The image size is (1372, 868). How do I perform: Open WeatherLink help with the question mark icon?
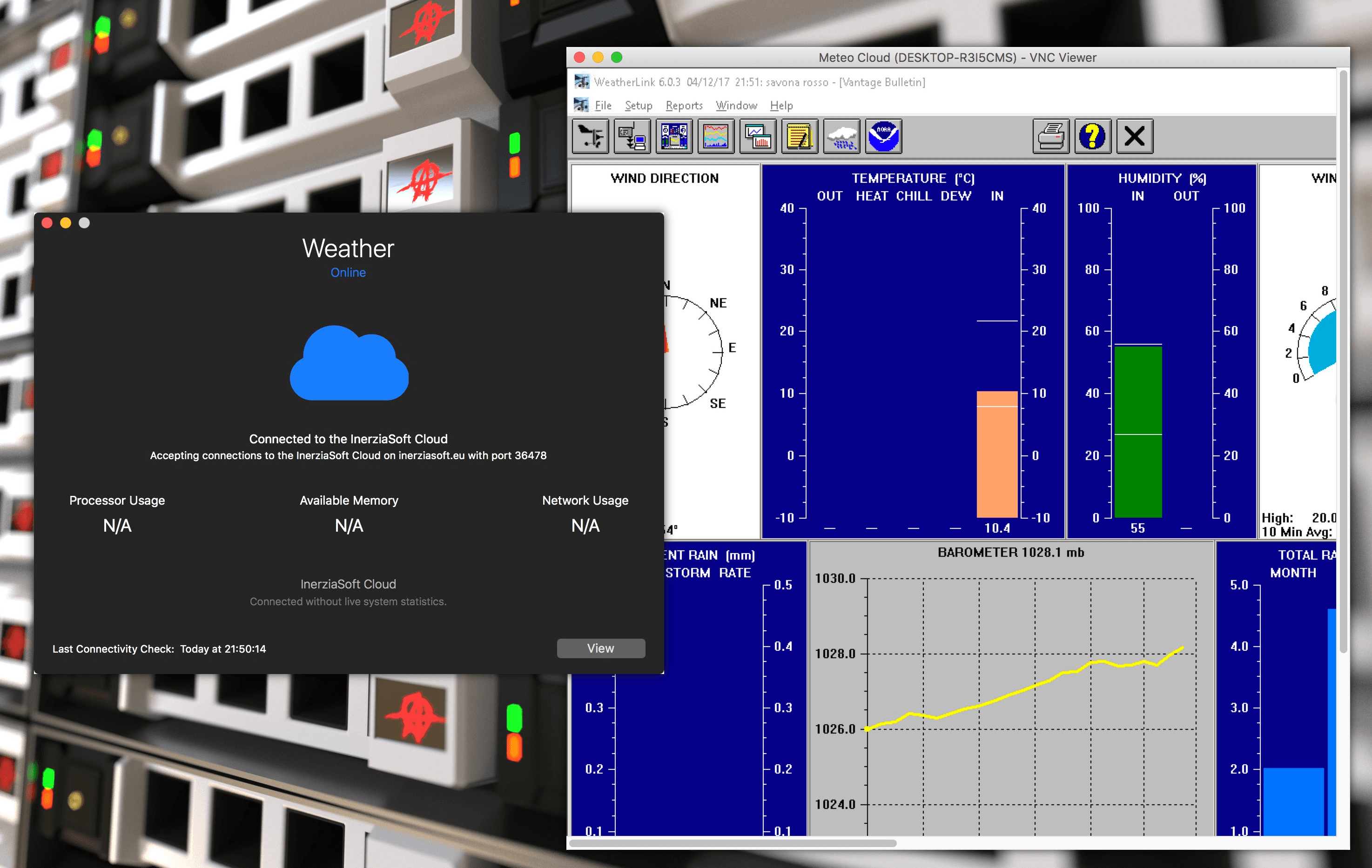(1093, 136)
